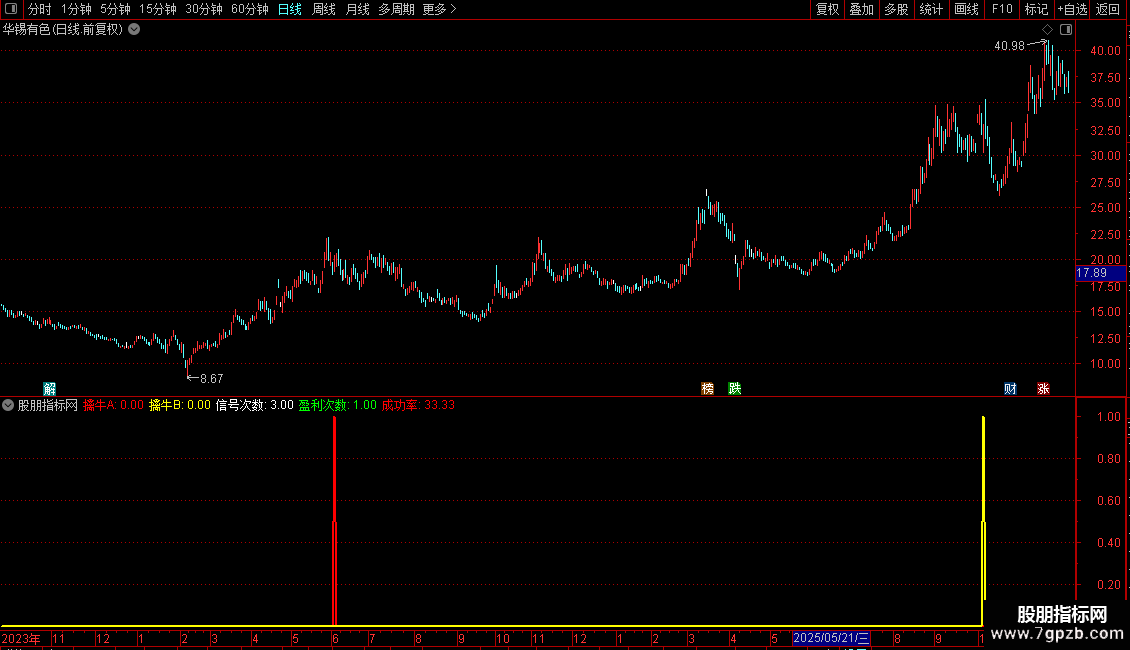
Task: Toggle the right panel icon above the chart
Action: click(x=1066, y=30)
